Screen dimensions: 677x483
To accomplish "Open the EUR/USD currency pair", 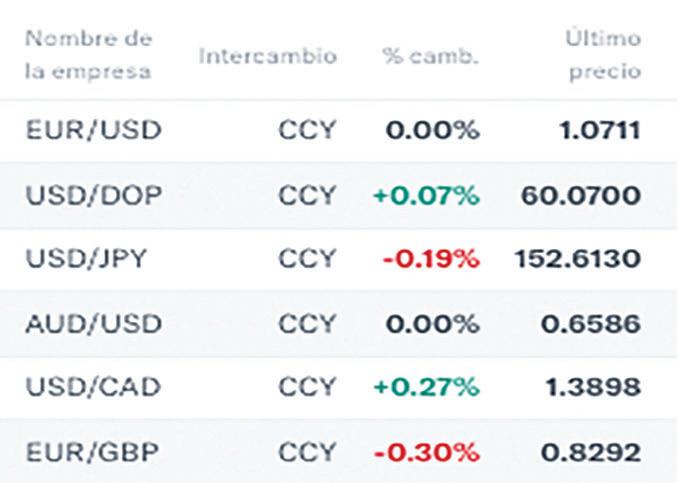I will (x=94, y=130).
